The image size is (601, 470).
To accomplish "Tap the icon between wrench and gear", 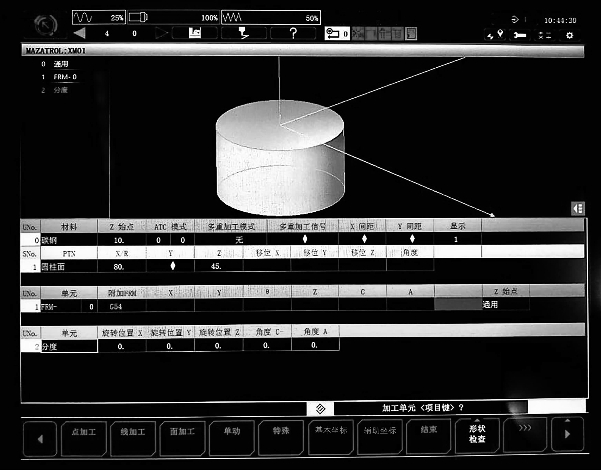I will 545,35.
